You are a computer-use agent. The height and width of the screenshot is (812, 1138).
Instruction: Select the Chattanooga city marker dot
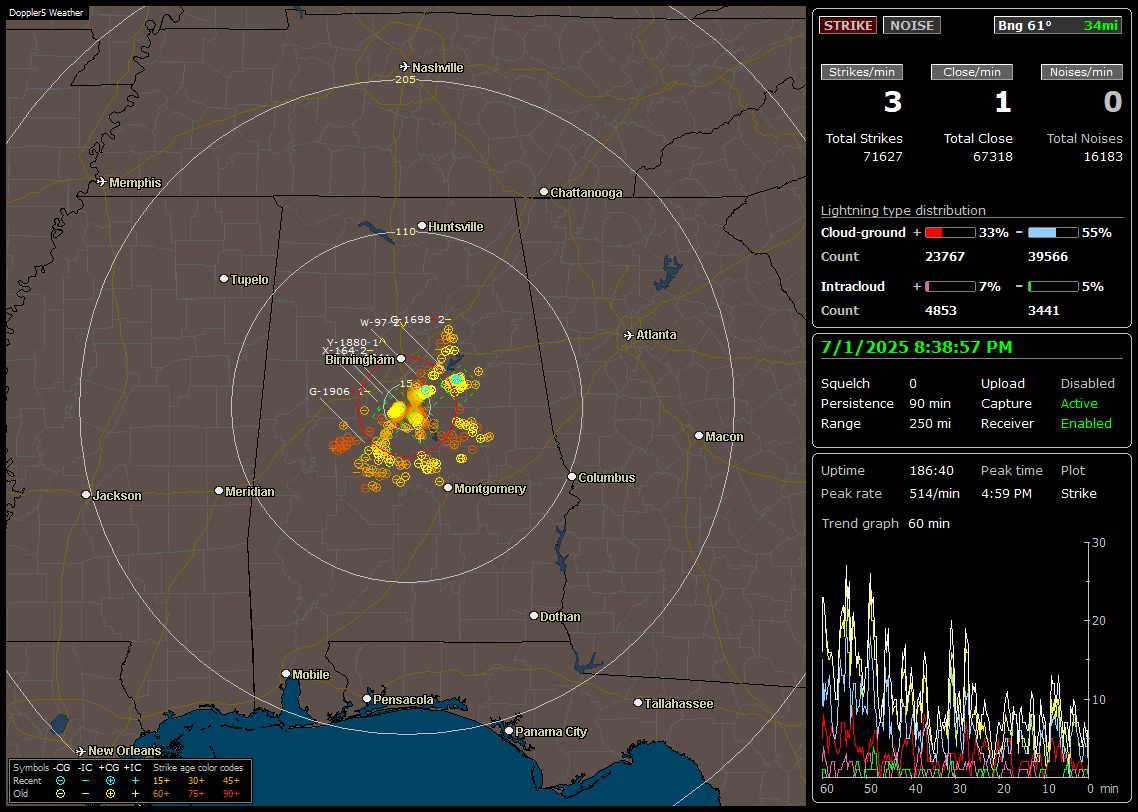544,192
